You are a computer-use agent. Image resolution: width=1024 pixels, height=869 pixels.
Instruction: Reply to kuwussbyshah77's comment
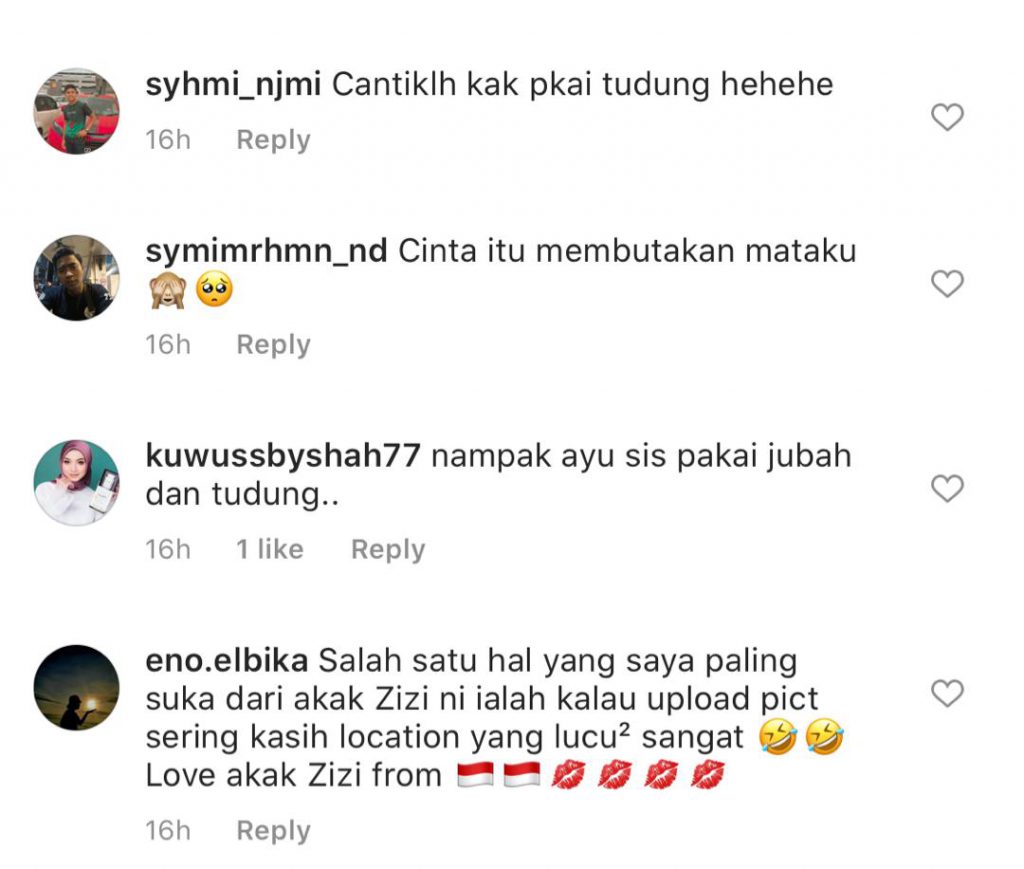[388, 550]
